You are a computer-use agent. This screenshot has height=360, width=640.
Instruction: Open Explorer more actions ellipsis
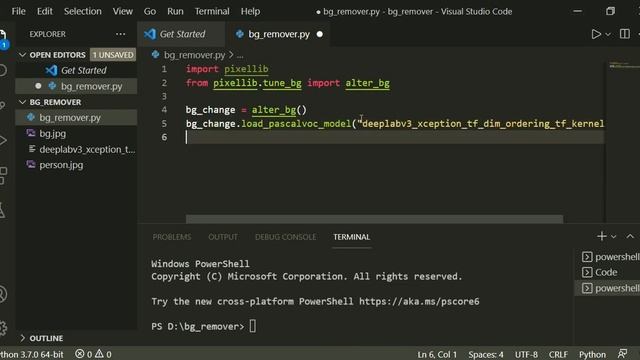tap(120, 34)
